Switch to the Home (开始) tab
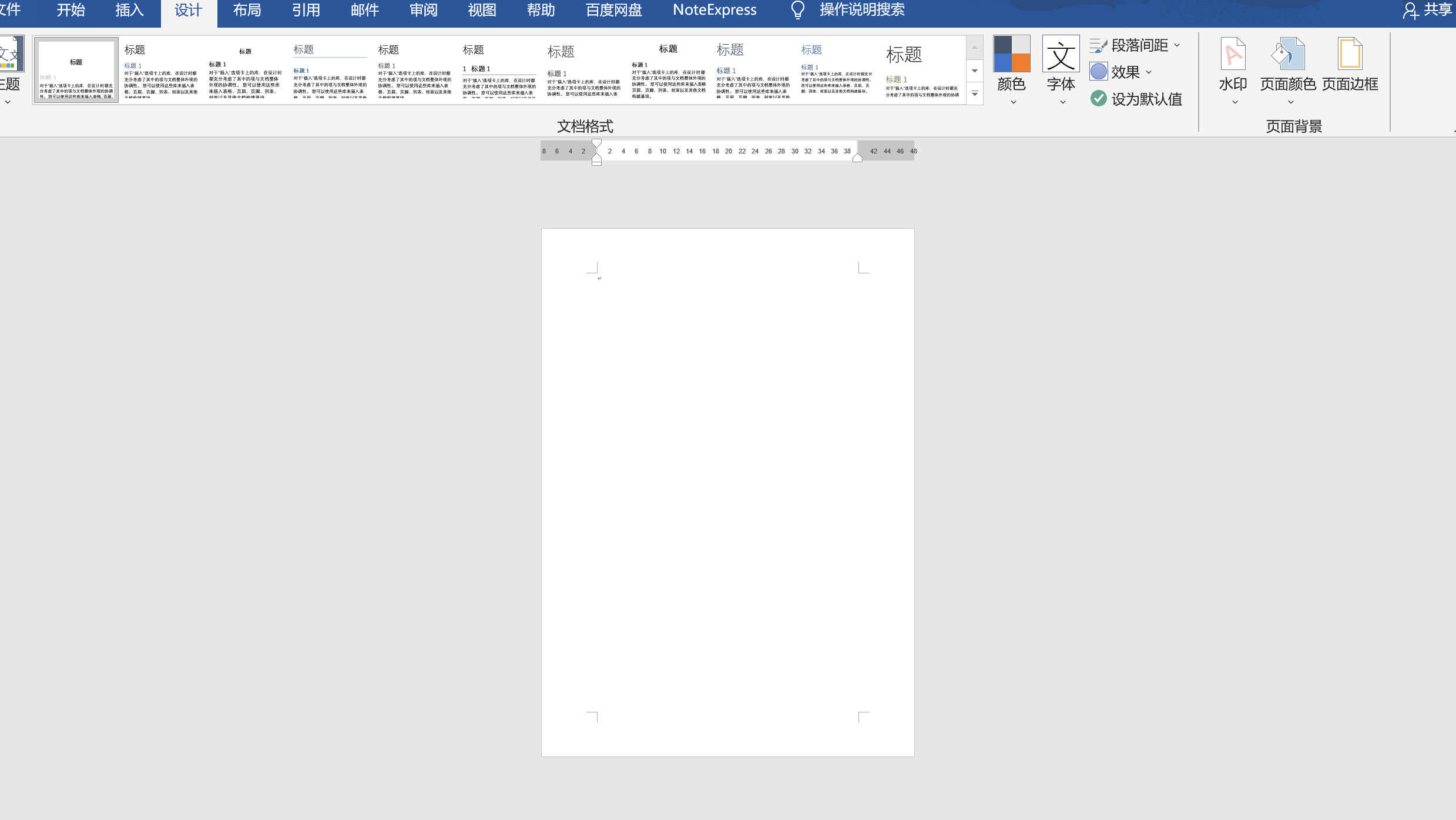Image resolution: width=1456 pixels, height=820 pixels. 71,10
